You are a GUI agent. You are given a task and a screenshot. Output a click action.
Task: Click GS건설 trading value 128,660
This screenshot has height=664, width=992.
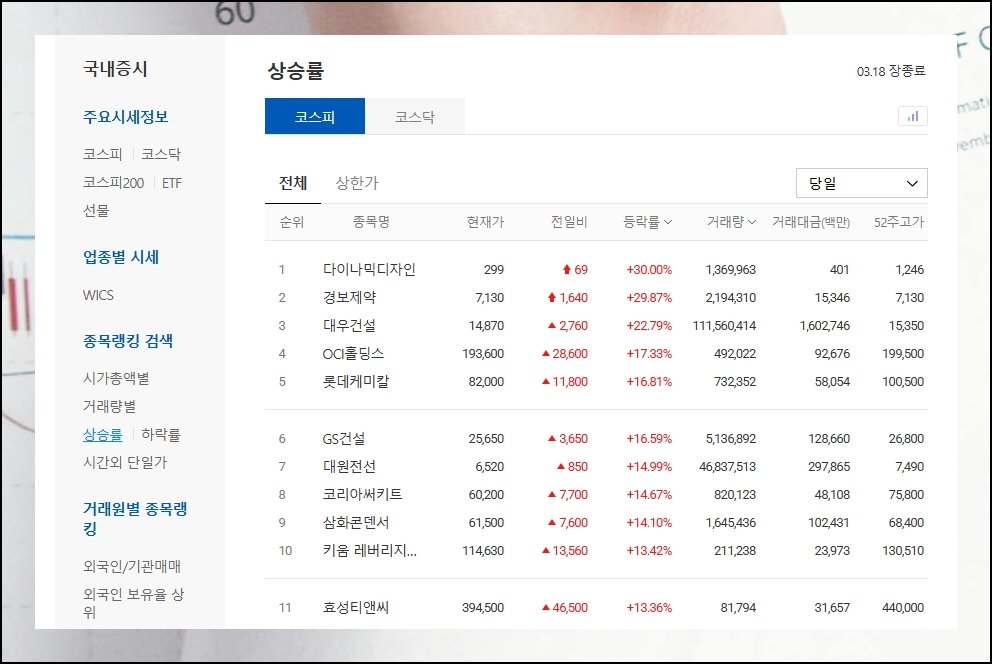829,439
